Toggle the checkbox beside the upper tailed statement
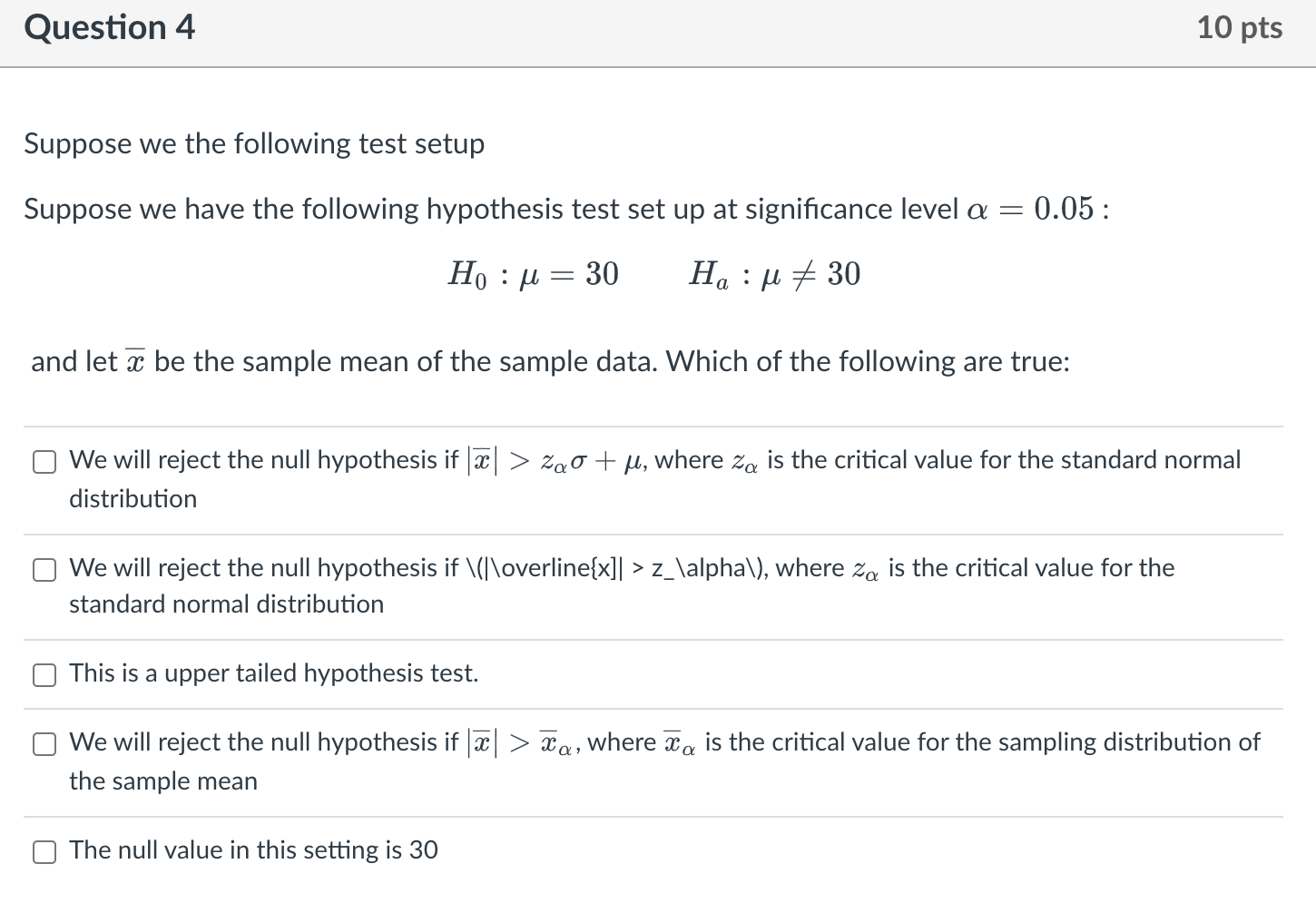 tap(44, 674)
